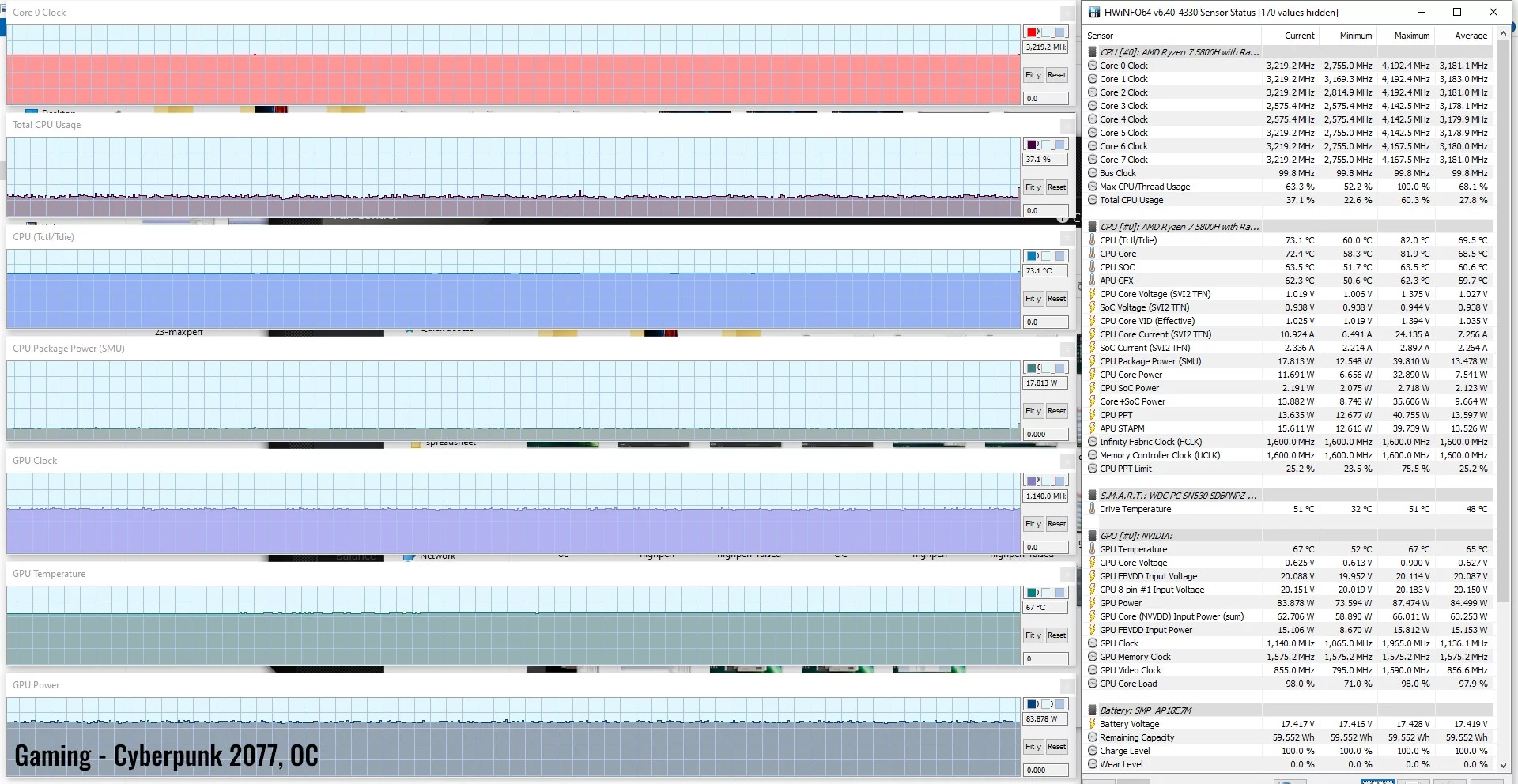This screenshot has height=784, width=1518.
Task: Click the Maximum column header
Action: point(1411,36)
